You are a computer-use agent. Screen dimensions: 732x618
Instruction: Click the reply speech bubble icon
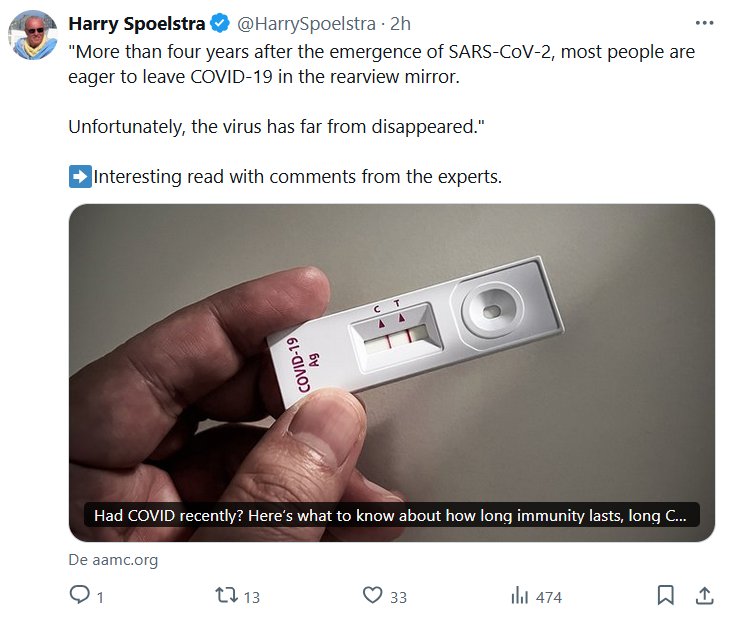click(x=79, y=596)
